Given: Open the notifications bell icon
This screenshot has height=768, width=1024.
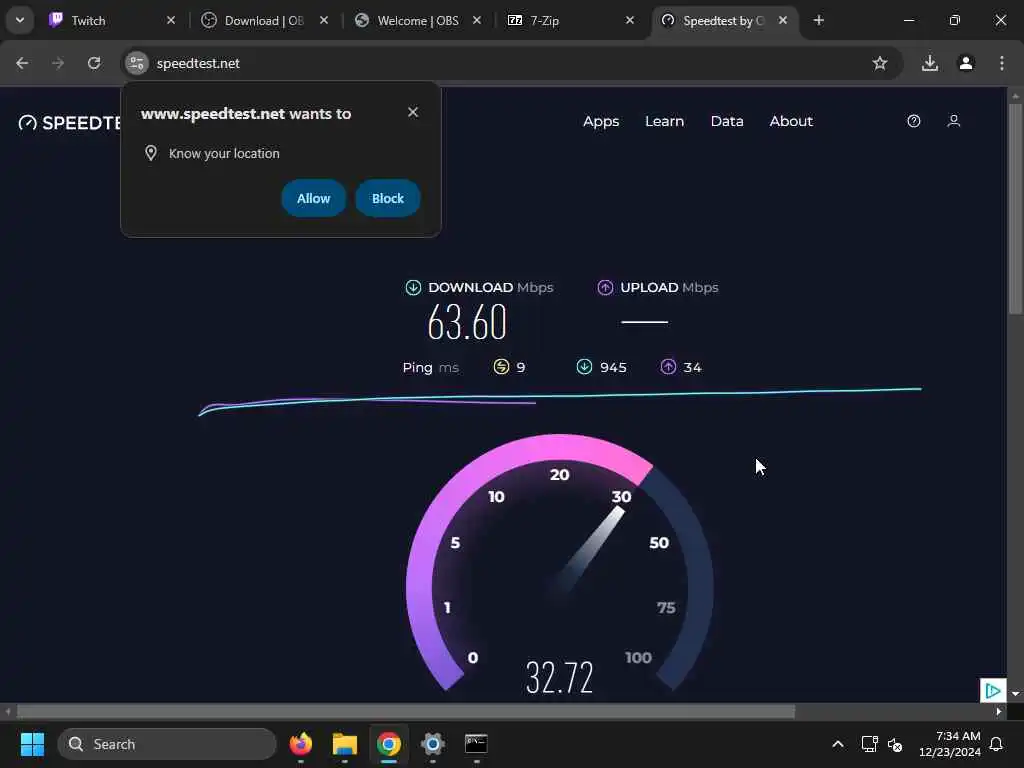Looking at the screenshot, I should click(996, 744).
